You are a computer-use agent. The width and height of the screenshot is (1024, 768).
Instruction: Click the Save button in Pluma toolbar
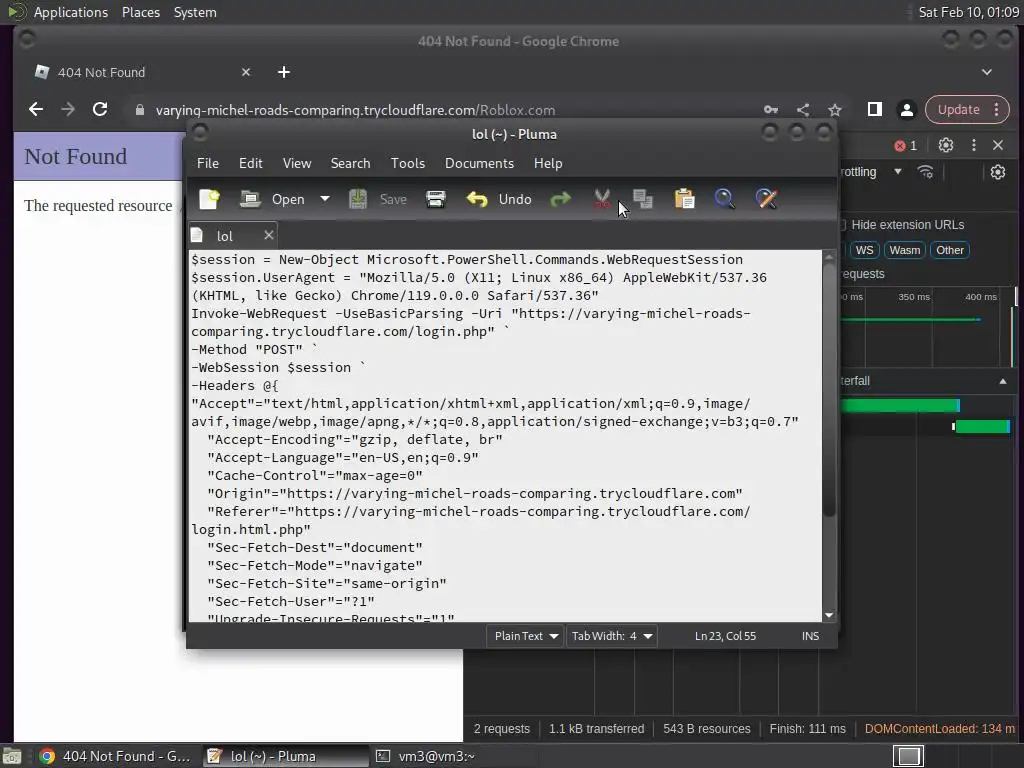click(377, 199)
